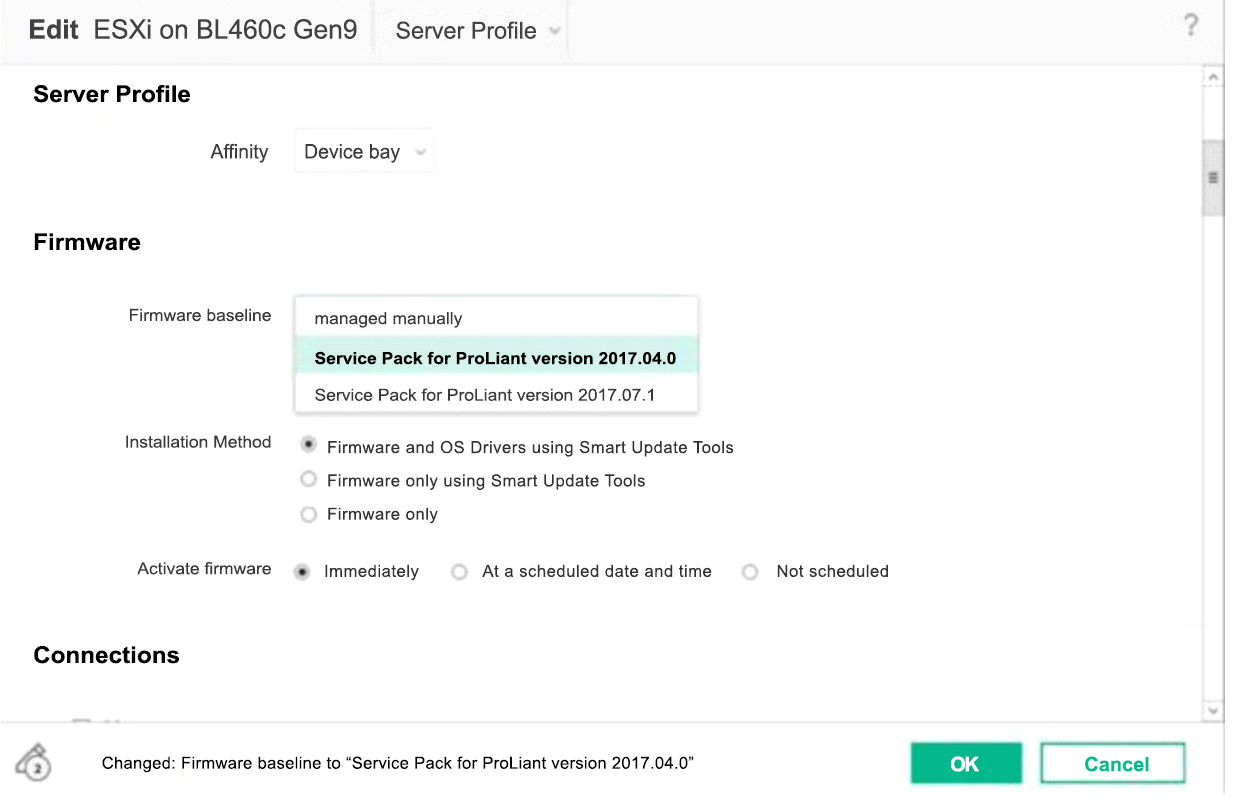Choose managed manually firmware baseline
The image size is (1233, 797).
point(496,318)
